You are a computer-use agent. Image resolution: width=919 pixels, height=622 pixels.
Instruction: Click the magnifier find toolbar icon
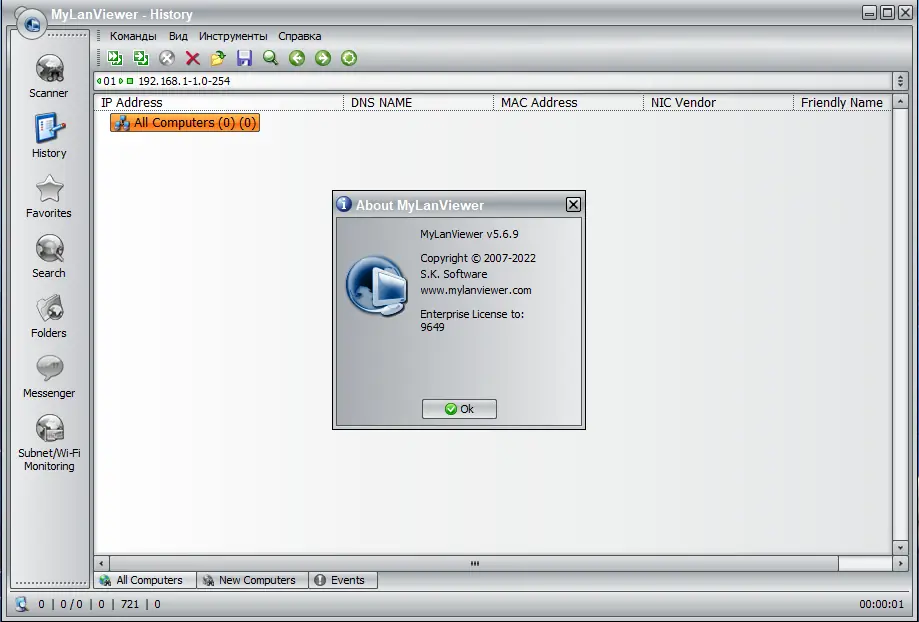click(x=270, y=58)
